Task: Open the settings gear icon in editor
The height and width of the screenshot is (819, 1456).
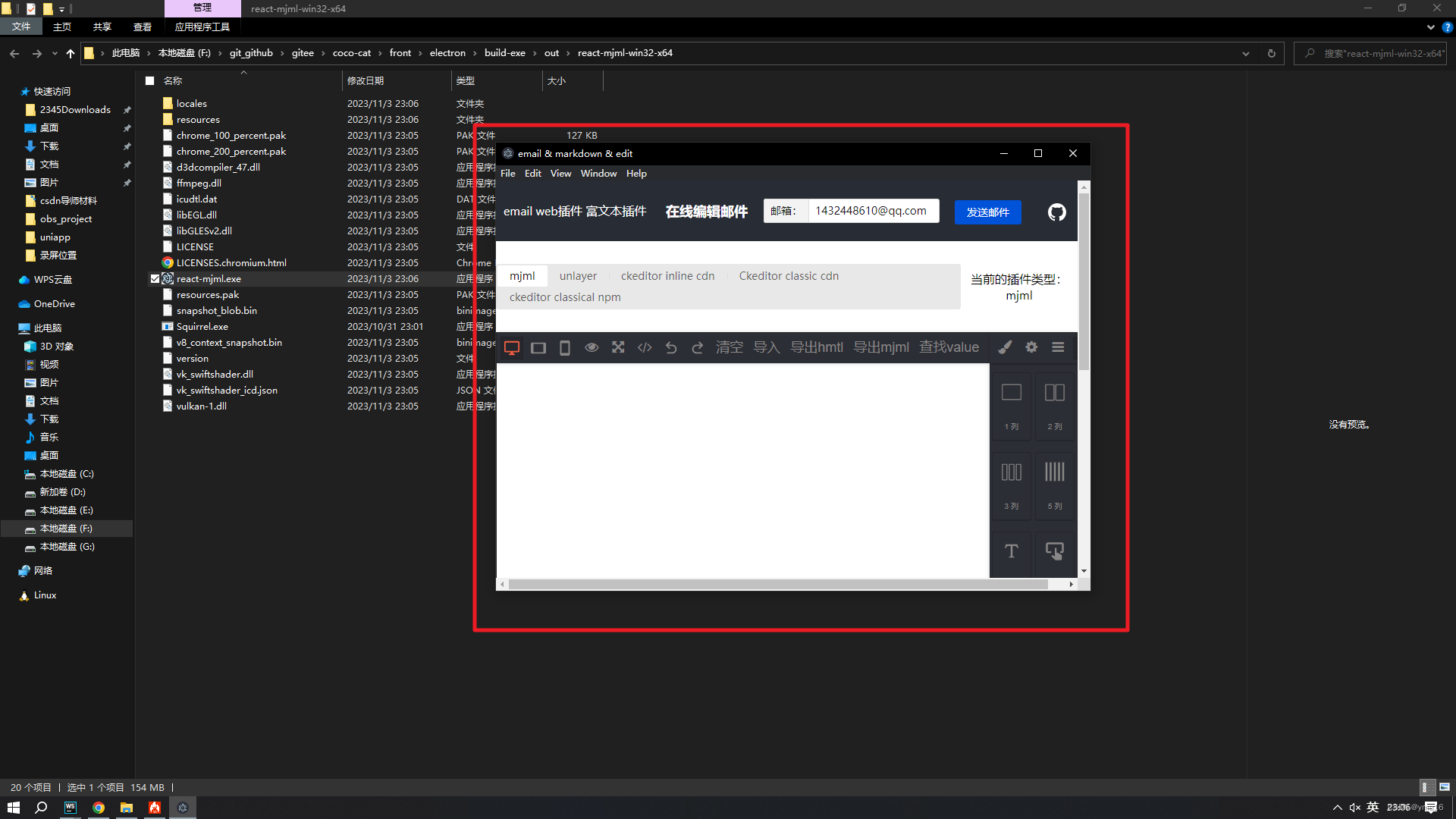Action: [1031, 347]
